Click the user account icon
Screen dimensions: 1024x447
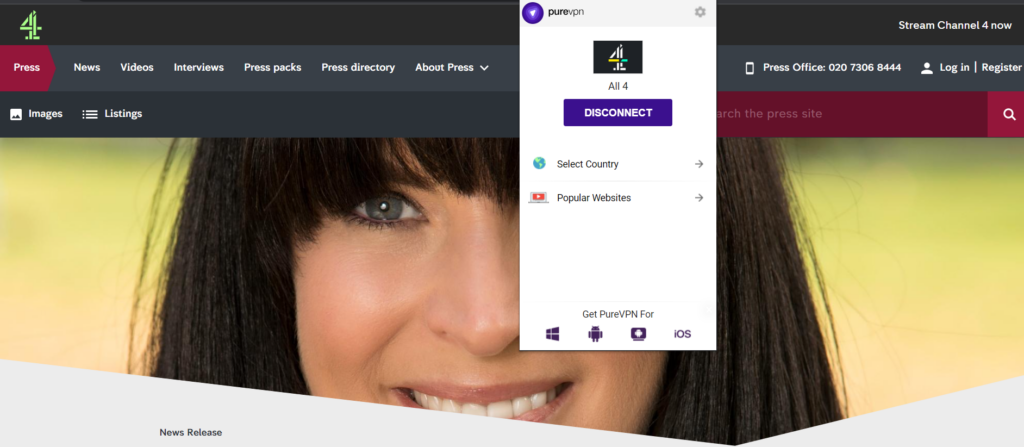(x=927, y=68)
